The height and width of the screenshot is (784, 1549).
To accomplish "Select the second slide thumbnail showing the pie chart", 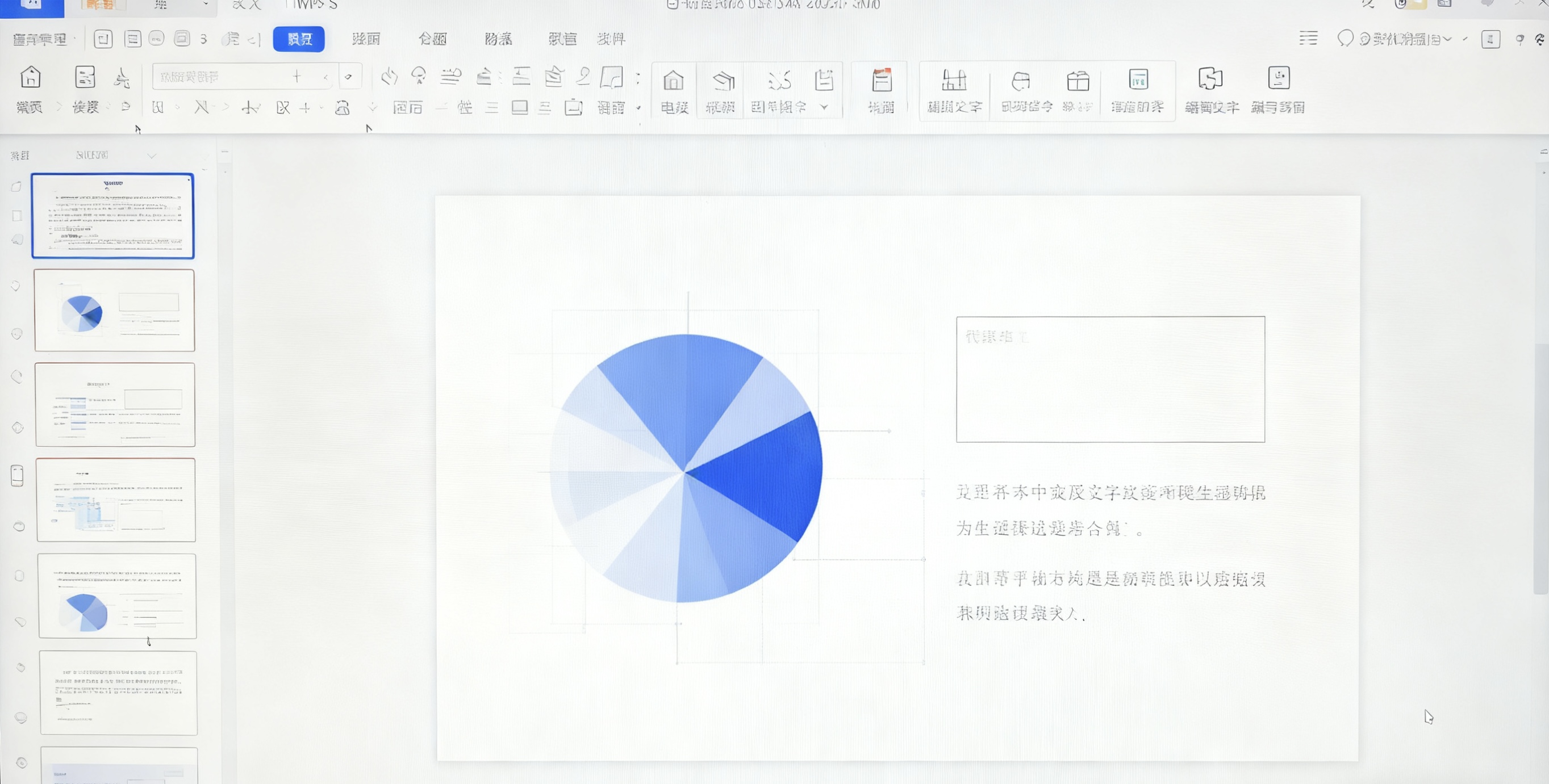I will (x=114, y=311).
